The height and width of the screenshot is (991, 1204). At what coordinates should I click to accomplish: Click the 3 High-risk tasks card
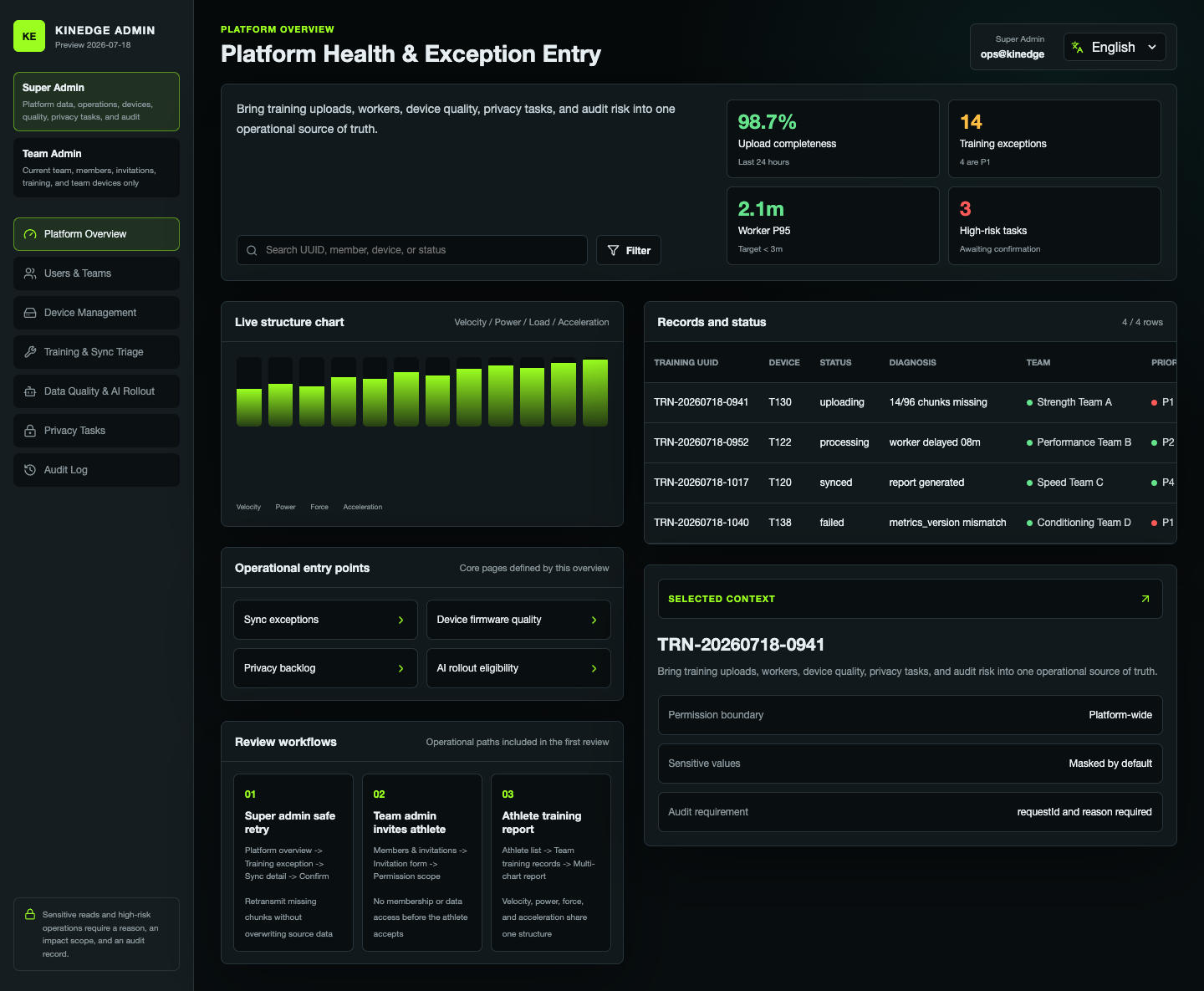[1054, 226]
